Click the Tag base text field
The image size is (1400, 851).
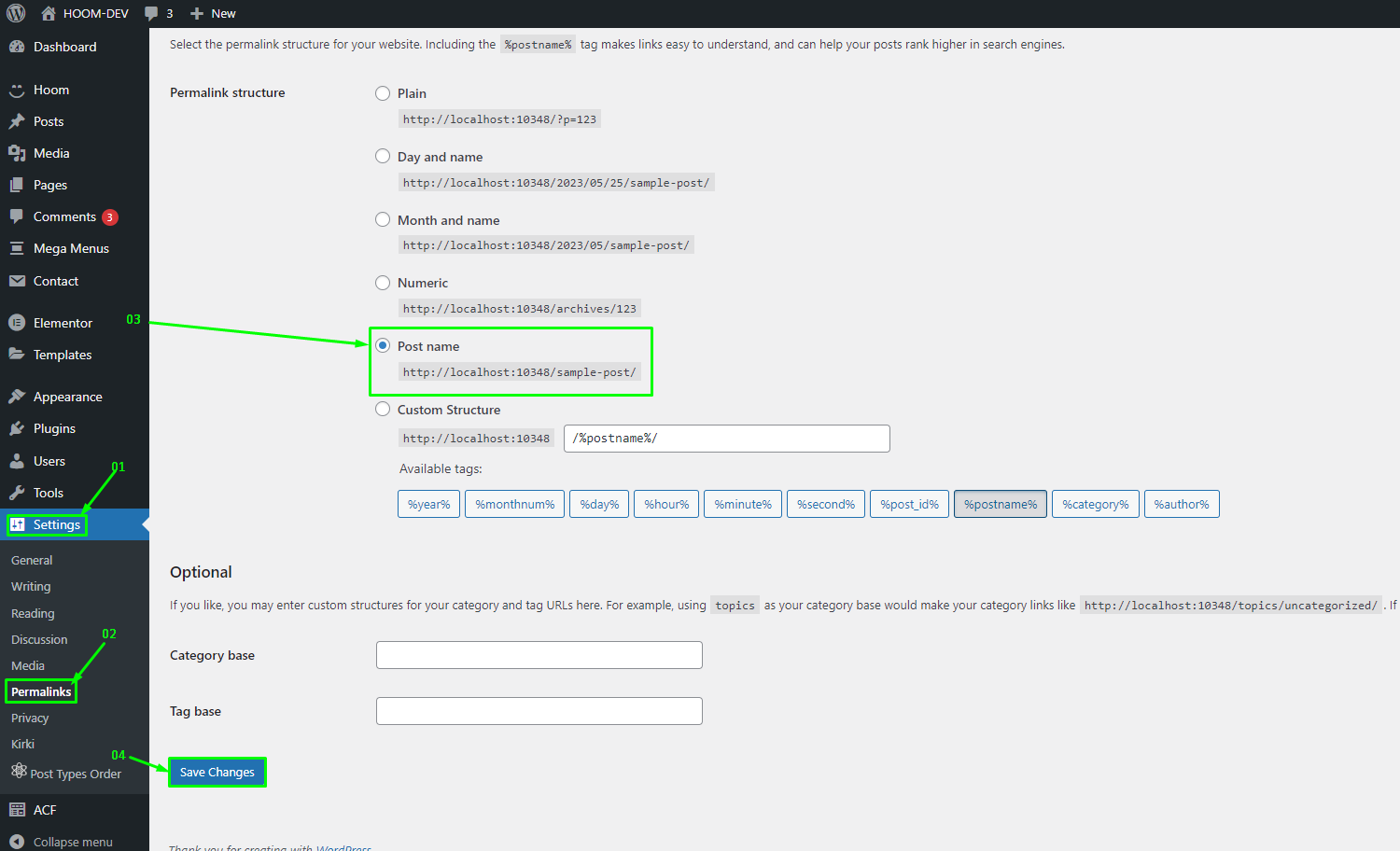539,711
